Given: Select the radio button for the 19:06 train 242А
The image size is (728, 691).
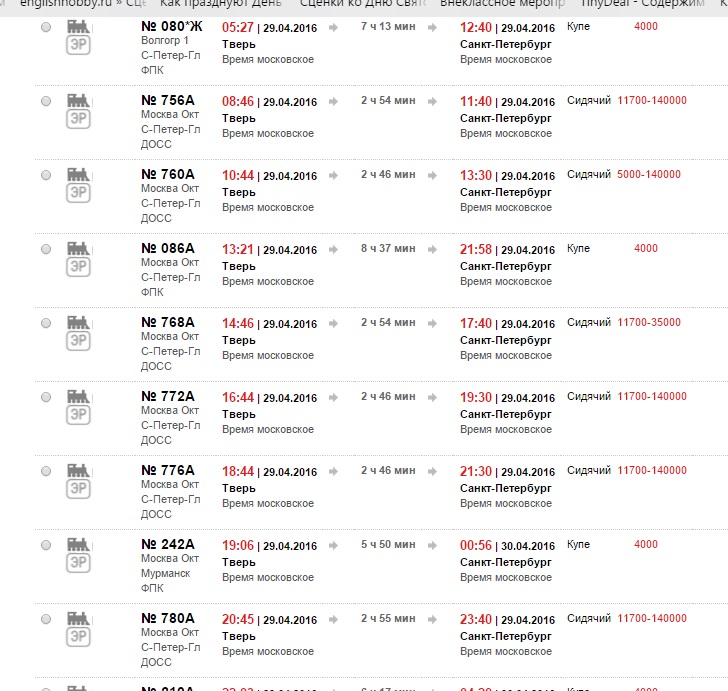Looking at the screenshot, I should [x=46, y=545].
